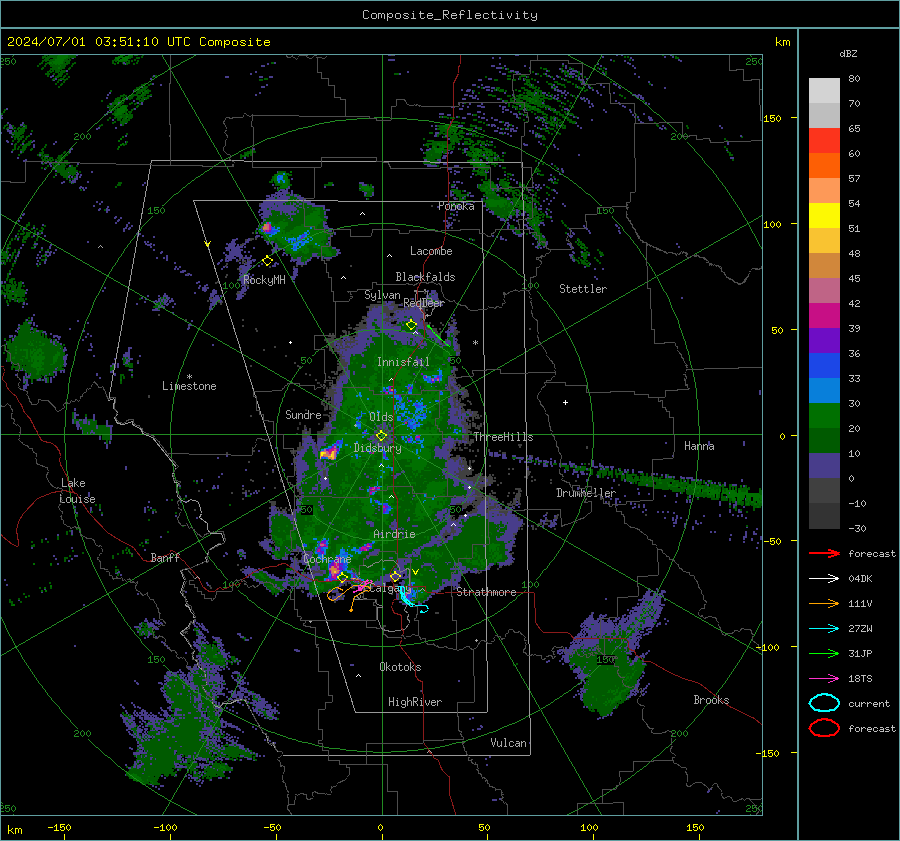Image resolution: width=900 pixels, height=841 pixels.
Task: Select the light blue swatch above 30 dBZ
Action: 824,390
